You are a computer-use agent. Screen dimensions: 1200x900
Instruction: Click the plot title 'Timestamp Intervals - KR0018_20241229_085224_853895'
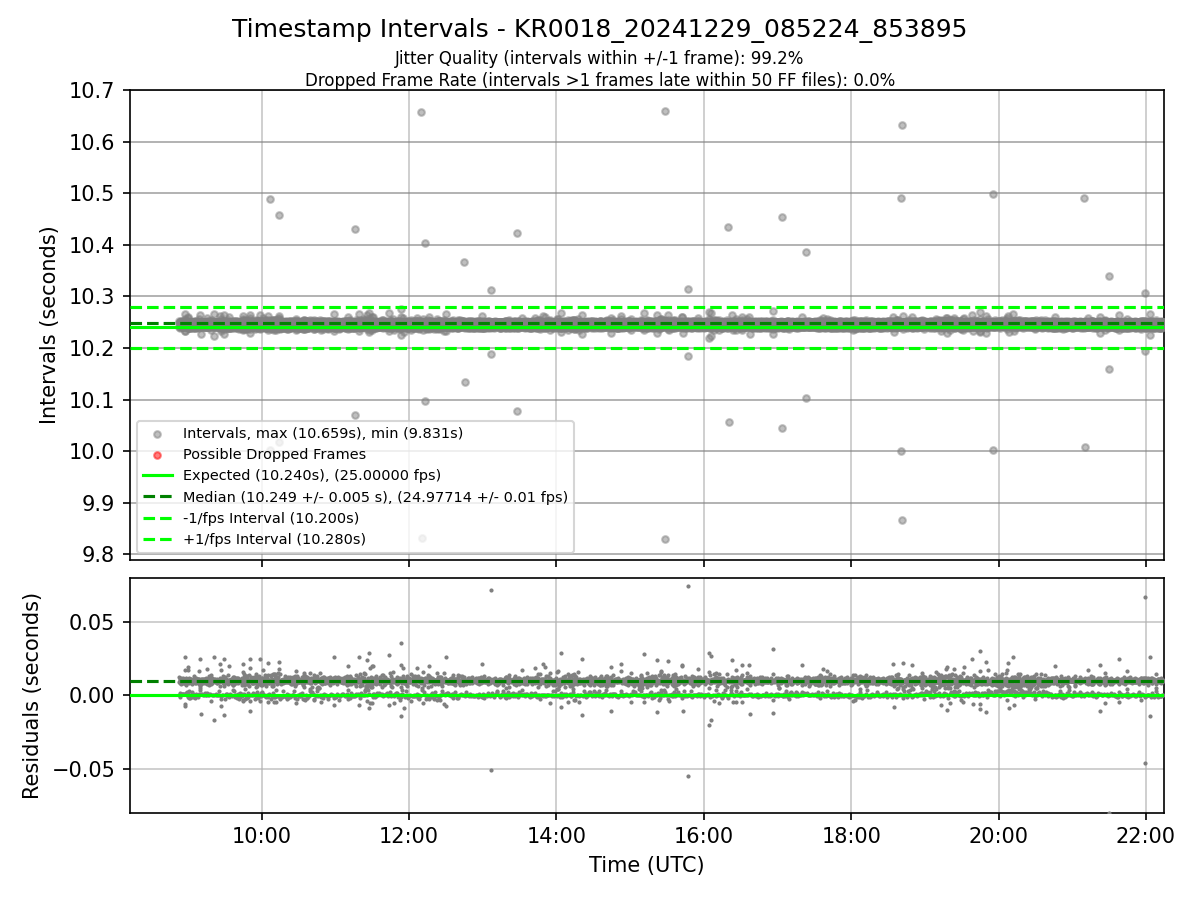(599, 29)
